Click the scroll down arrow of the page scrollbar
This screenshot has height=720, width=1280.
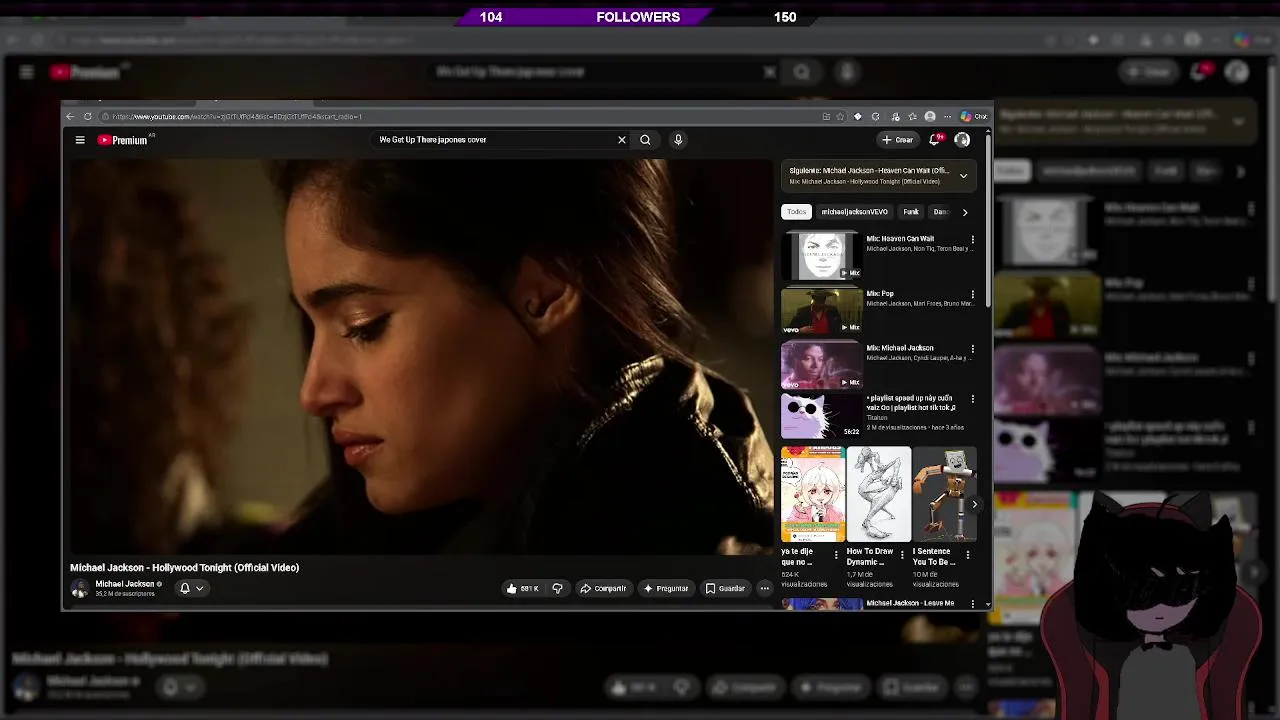tap(988, 604)
